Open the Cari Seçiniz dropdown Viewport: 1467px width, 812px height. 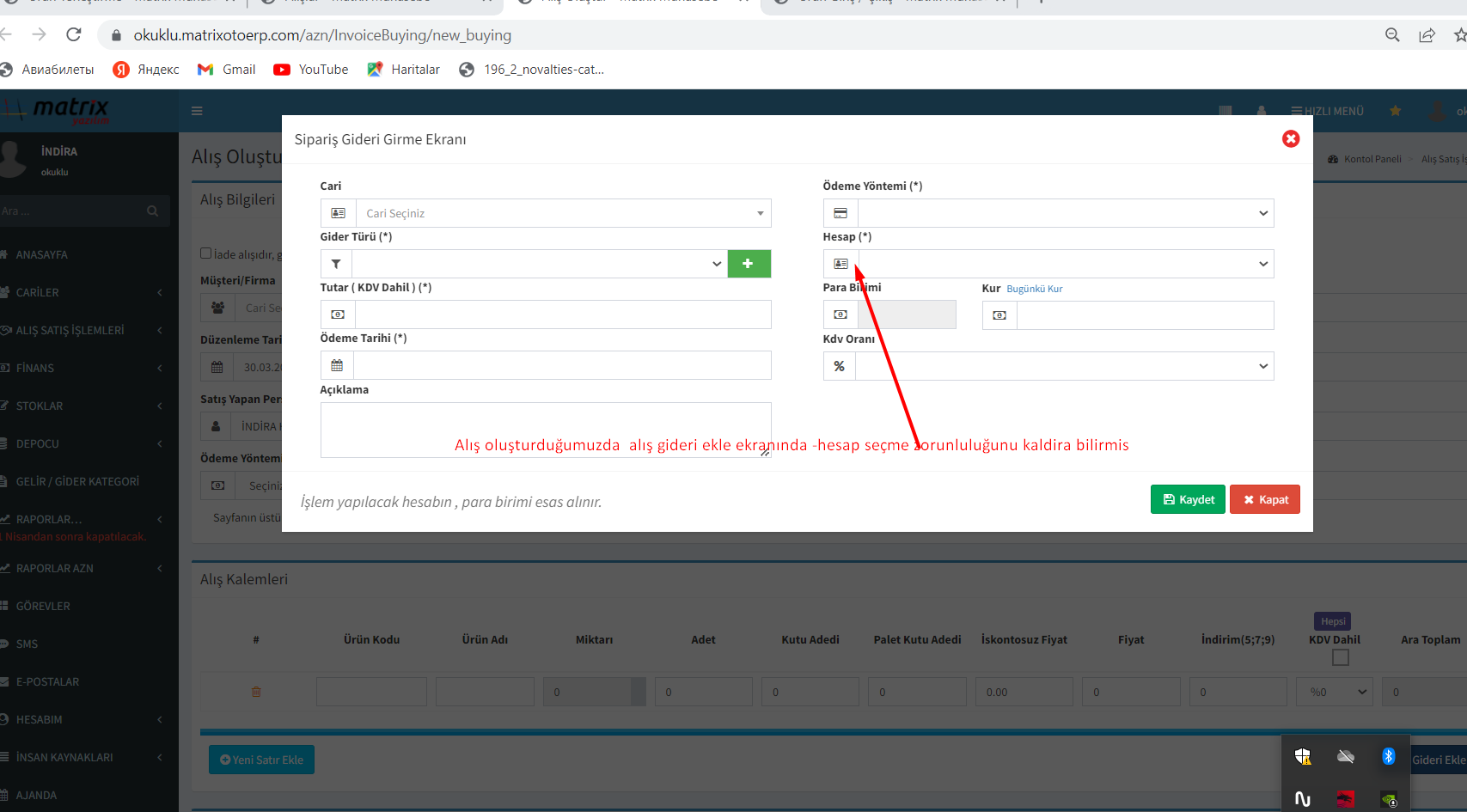coord(563,213)
